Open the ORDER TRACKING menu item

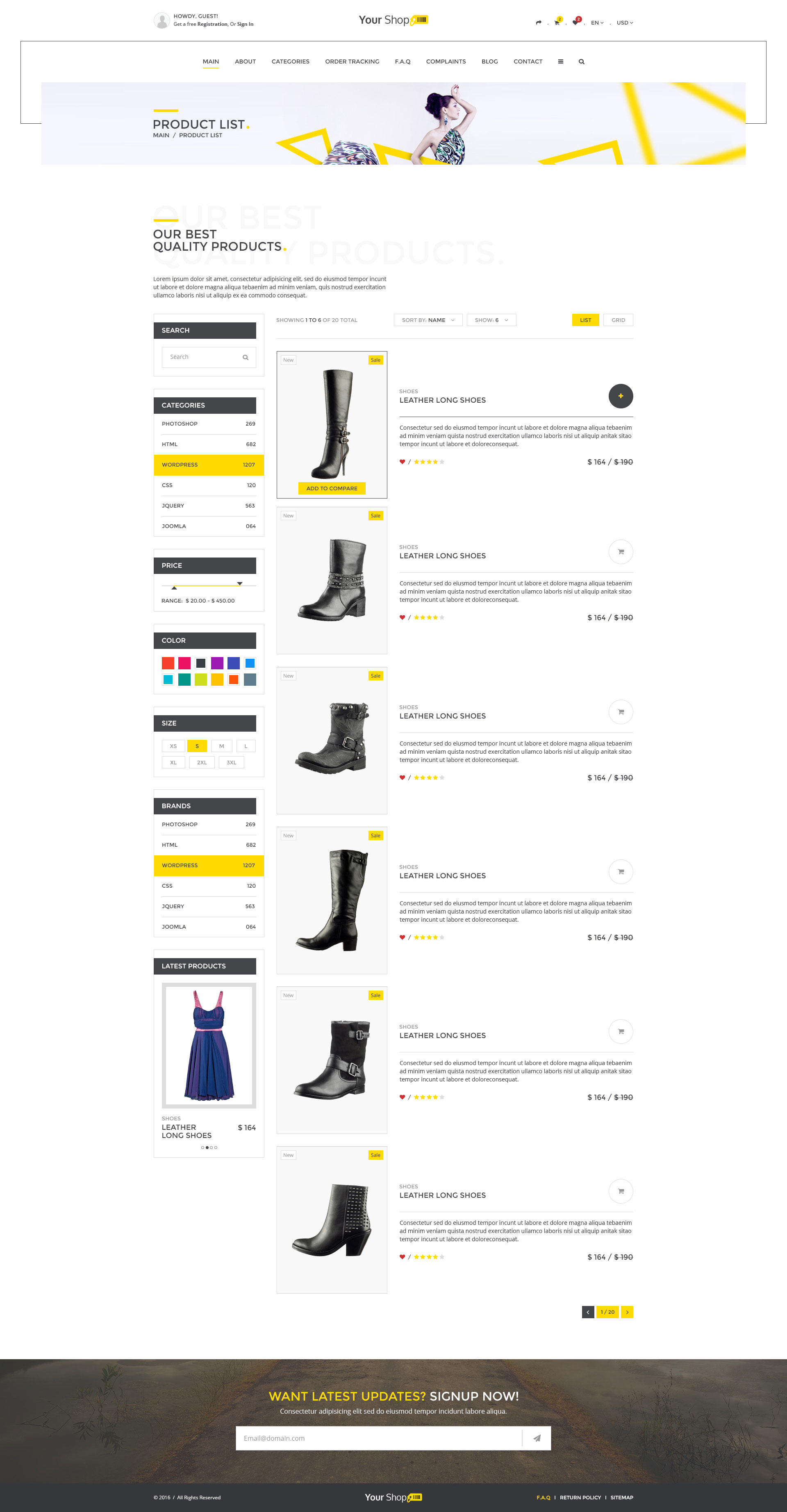(352, 61)
